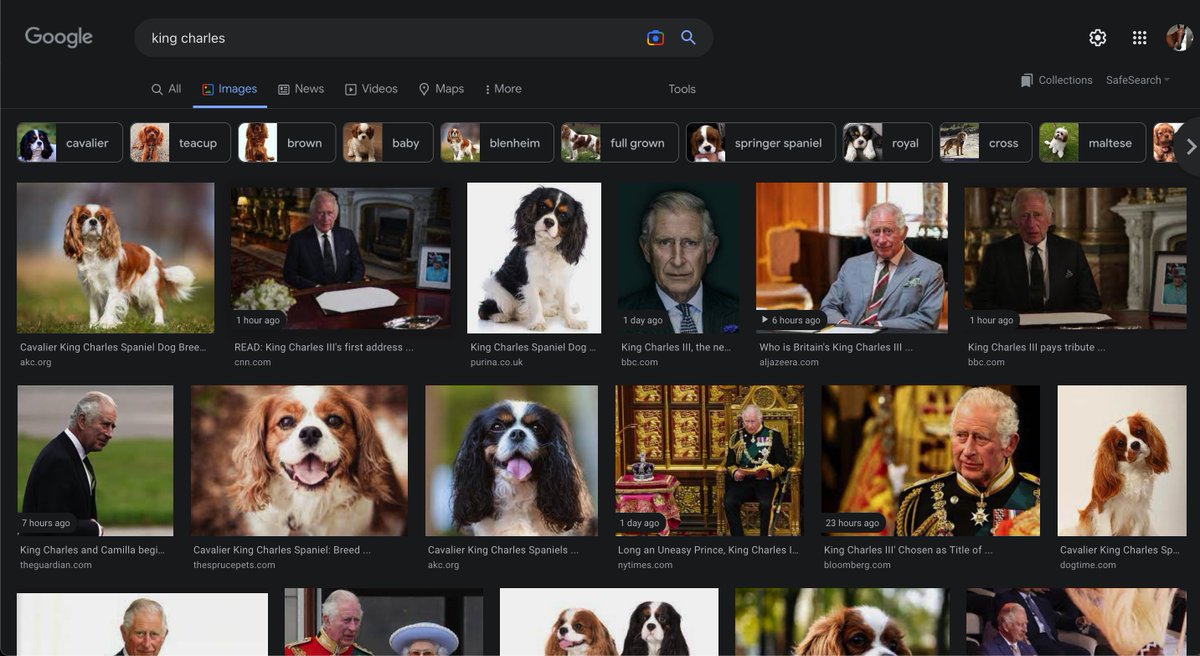
Task: Click the nytimes.com source text
Action: (645, 565)
